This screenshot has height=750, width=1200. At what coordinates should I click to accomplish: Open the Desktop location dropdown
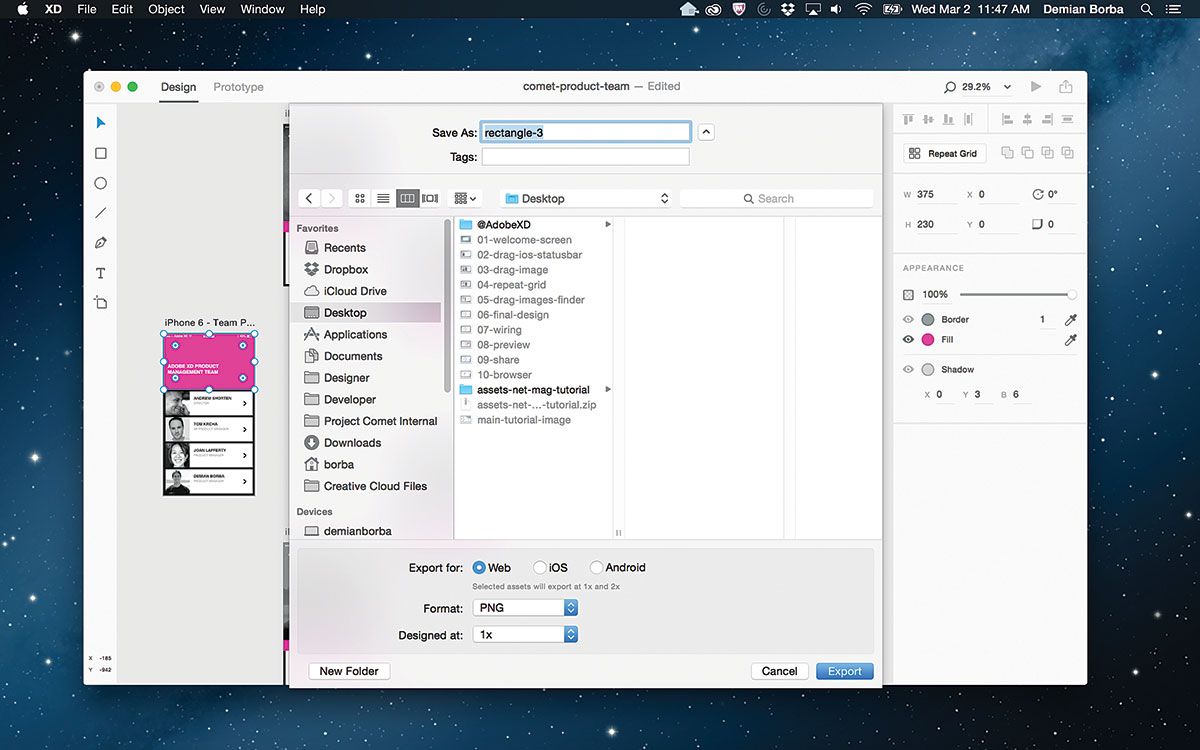pyautogui.click(x=586, y=197)
